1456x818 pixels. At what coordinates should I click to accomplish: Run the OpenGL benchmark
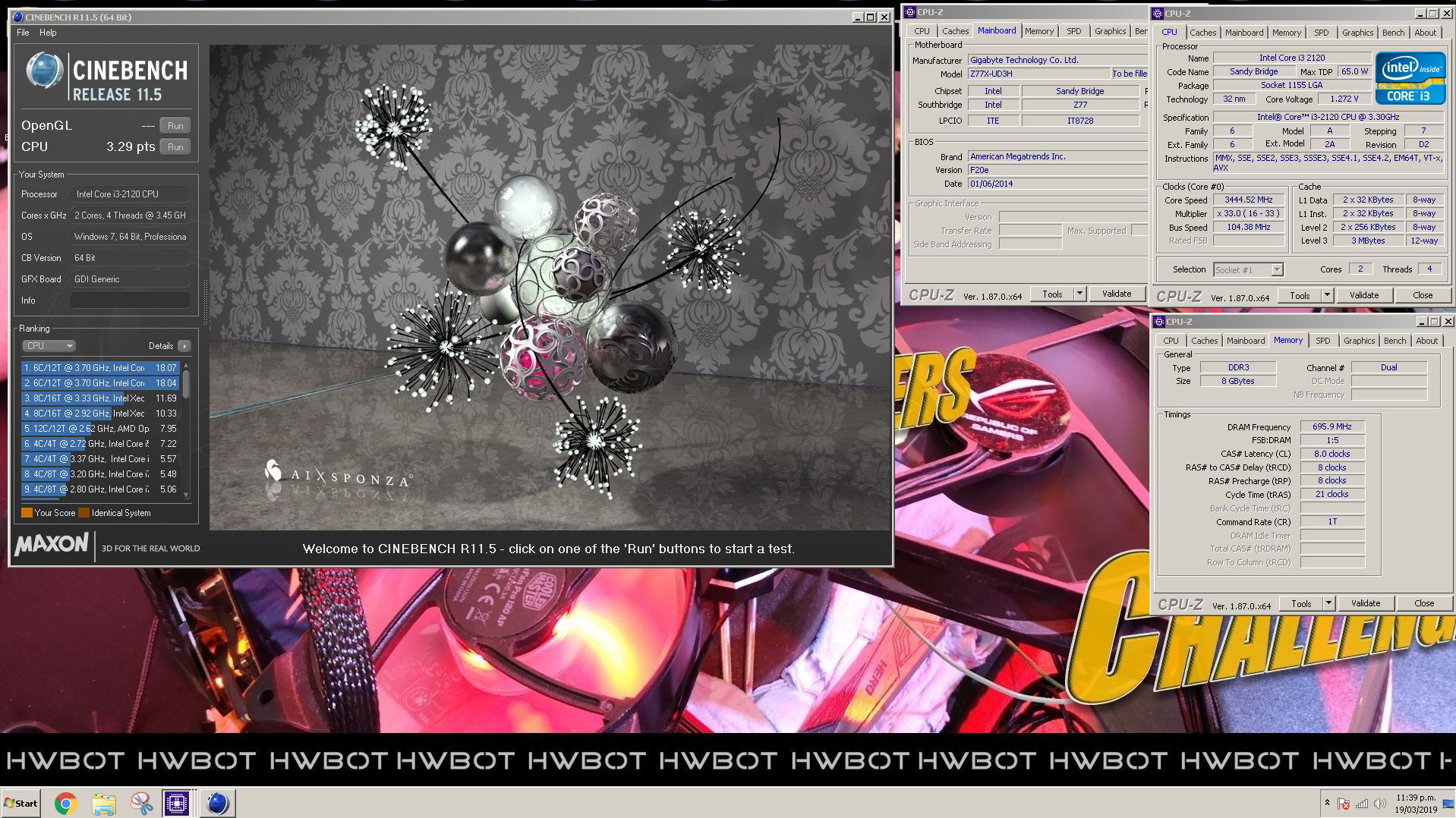coord(175,126)
